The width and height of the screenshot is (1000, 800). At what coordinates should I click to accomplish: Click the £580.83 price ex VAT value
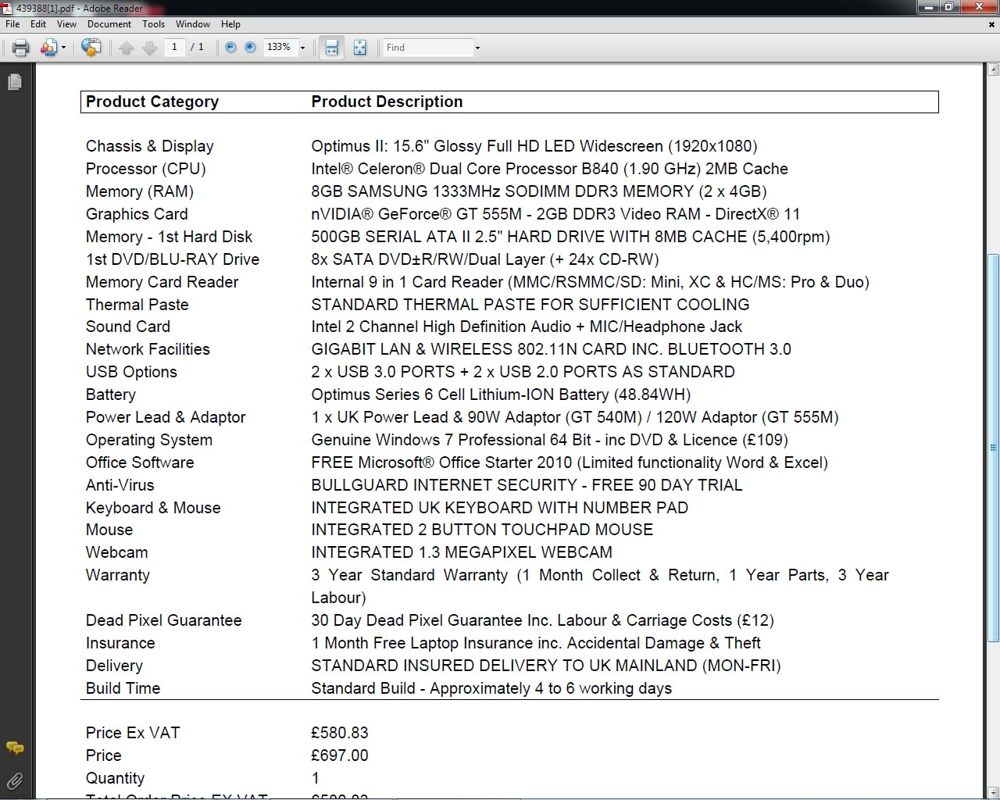pyautogui.click(x=340, y=733)
